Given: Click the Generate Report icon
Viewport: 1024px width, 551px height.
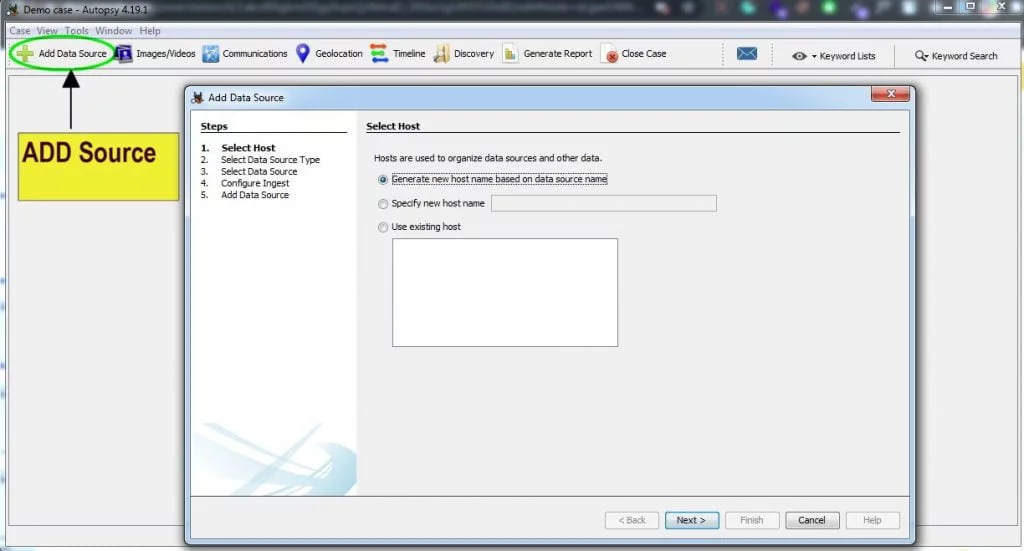Looking at the screenshot, I should (x=509, y=54).
